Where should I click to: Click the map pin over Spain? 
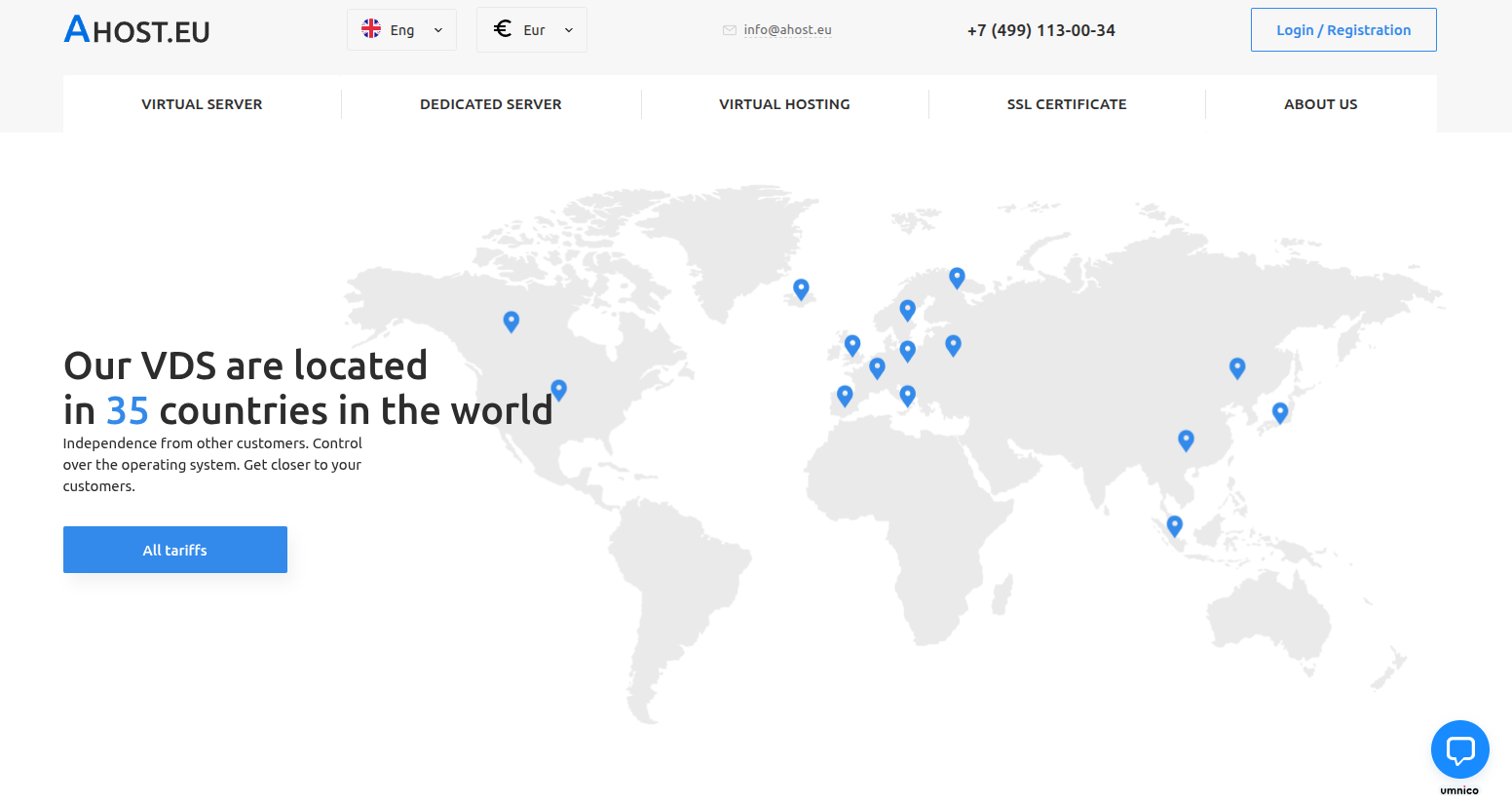[845, 395]
